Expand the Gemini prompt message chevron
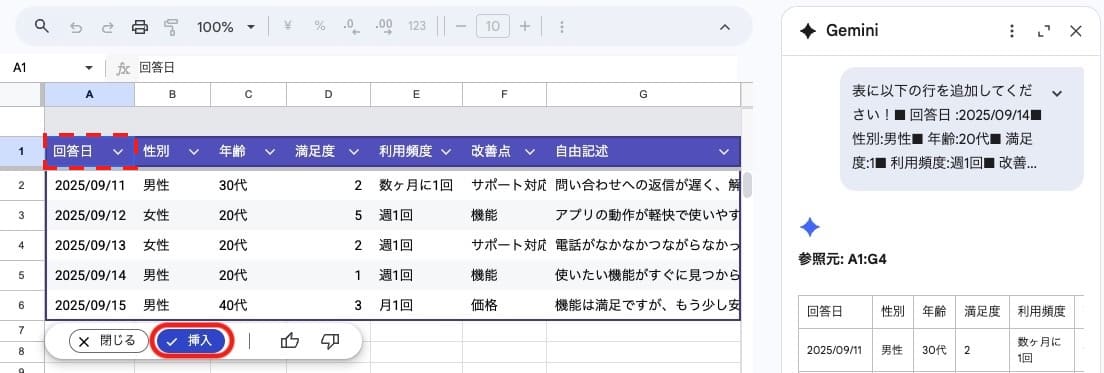The image size is (1104, 373). (x=1057, y=93)
